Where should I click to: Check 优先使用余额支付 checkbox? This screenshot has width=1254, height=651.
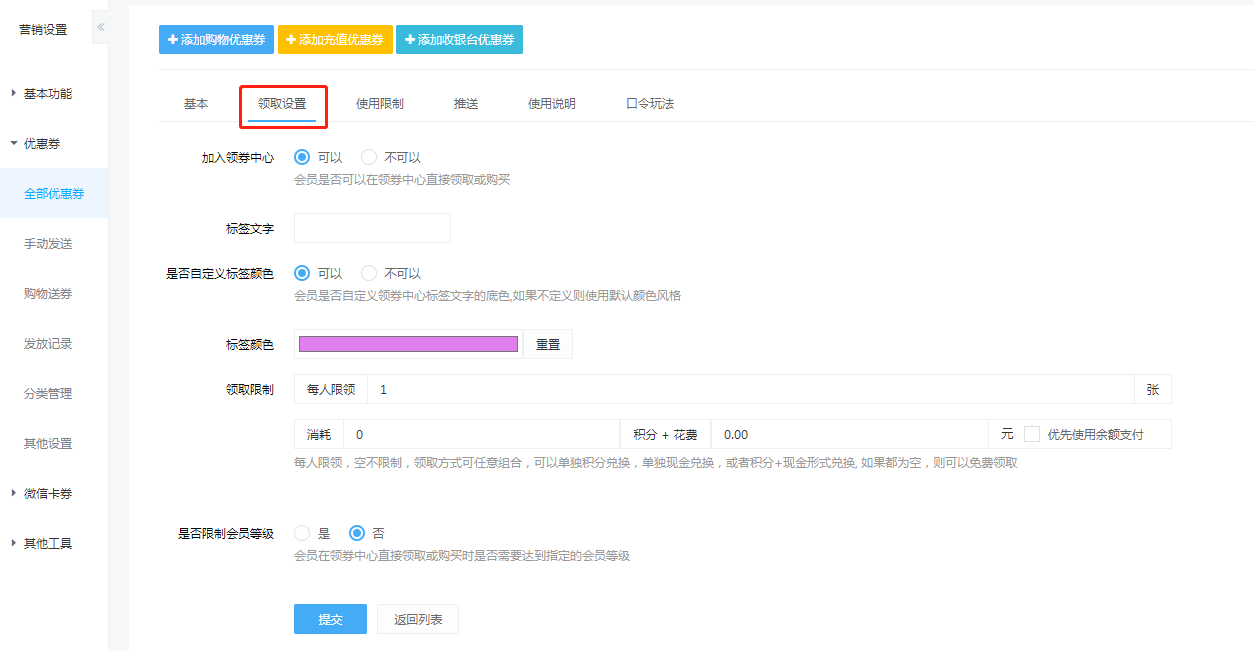pyautogui.click(x=1032, y=434)
